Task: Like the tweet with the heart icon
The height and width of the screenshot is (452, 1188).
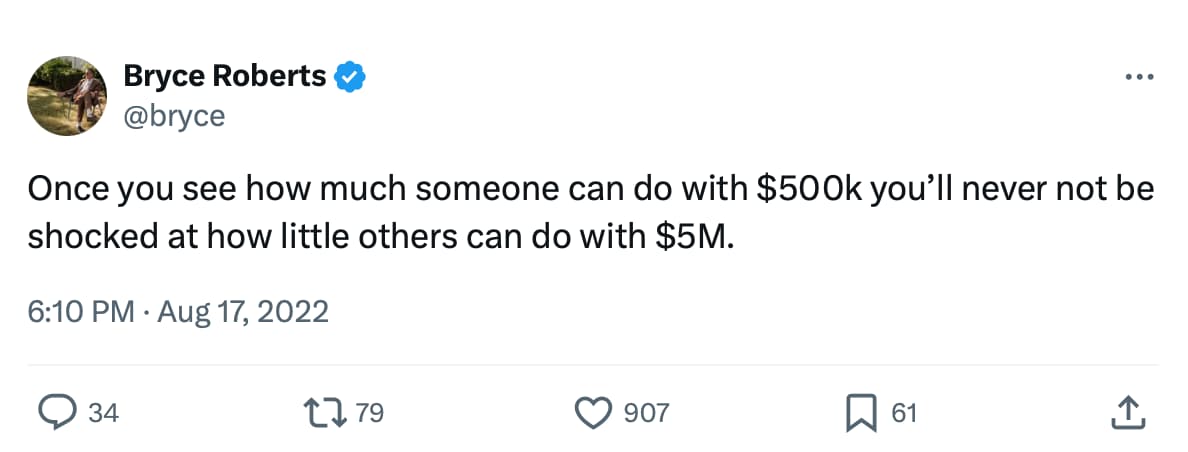Action: tap(596, 411)
